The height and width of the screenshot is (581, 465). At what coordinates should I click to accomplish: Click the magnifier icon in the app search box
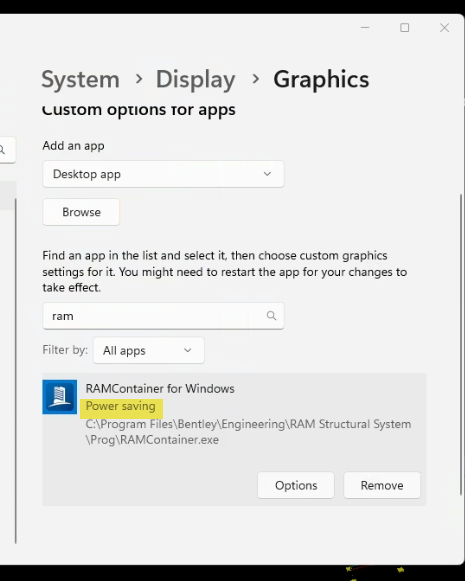tap(271, 316)
